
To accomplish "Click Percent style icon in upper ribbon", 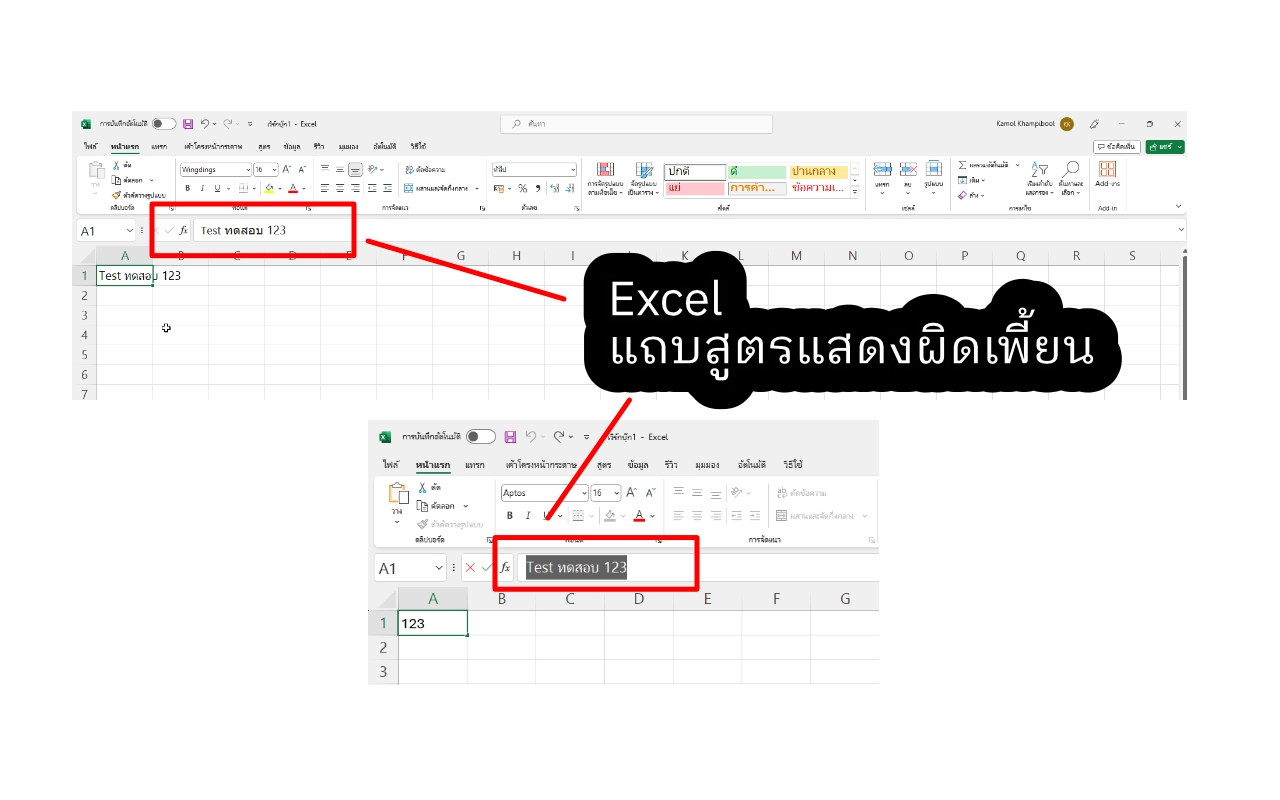I will pyautogui.click(x=523, y=188).
